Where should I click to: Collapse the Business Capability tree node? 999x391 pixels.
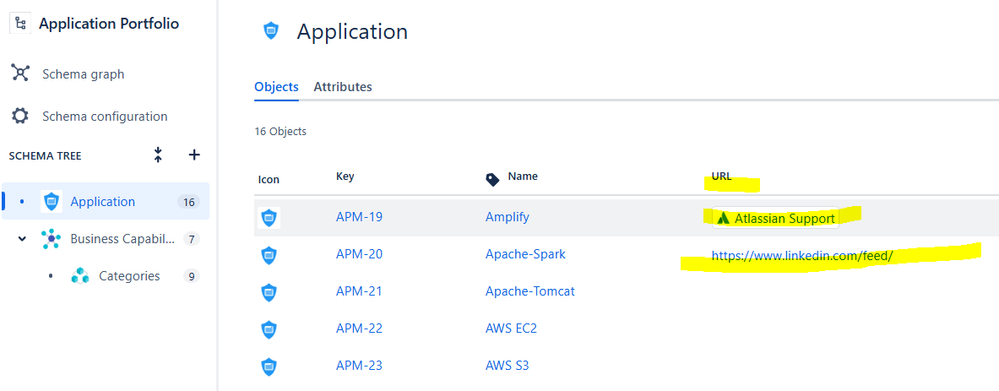(22, 239)
